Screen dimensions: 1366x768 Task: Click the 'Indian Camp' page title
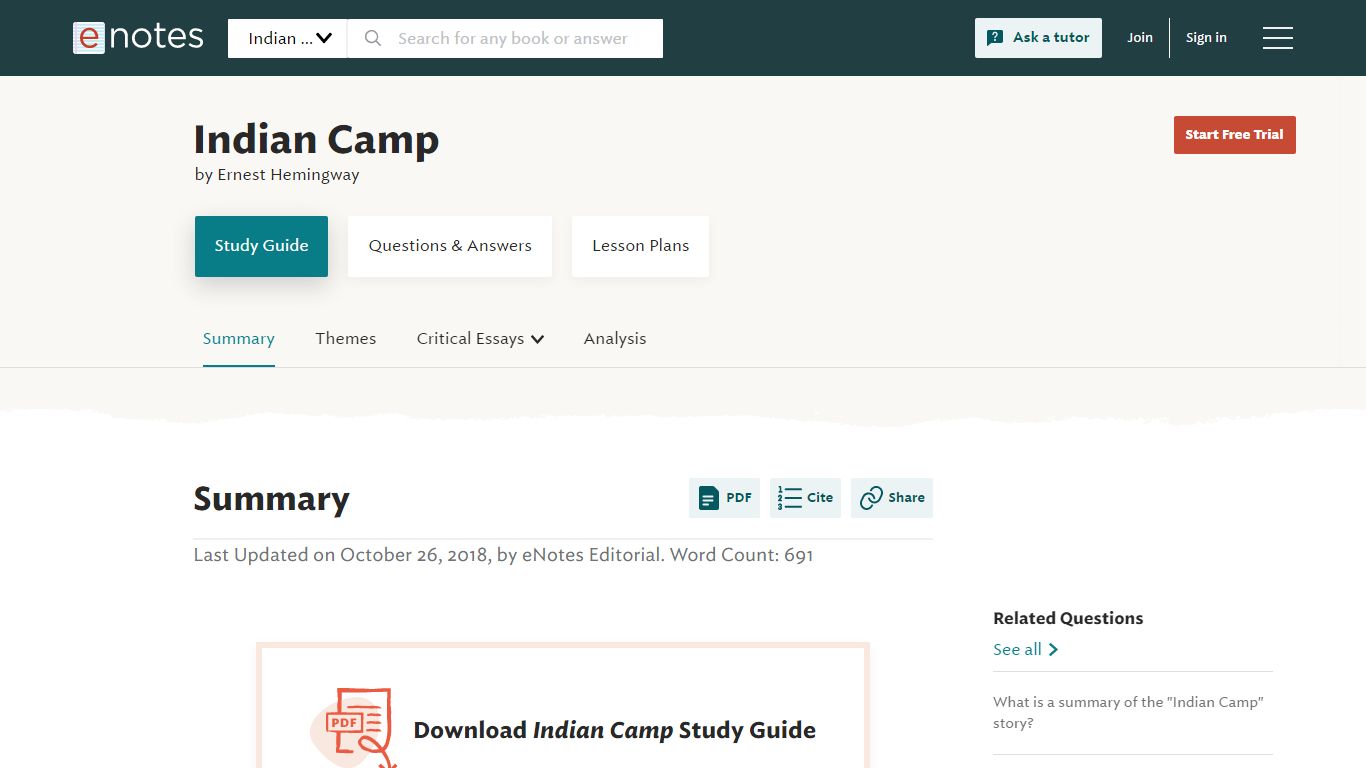point(316,139)
